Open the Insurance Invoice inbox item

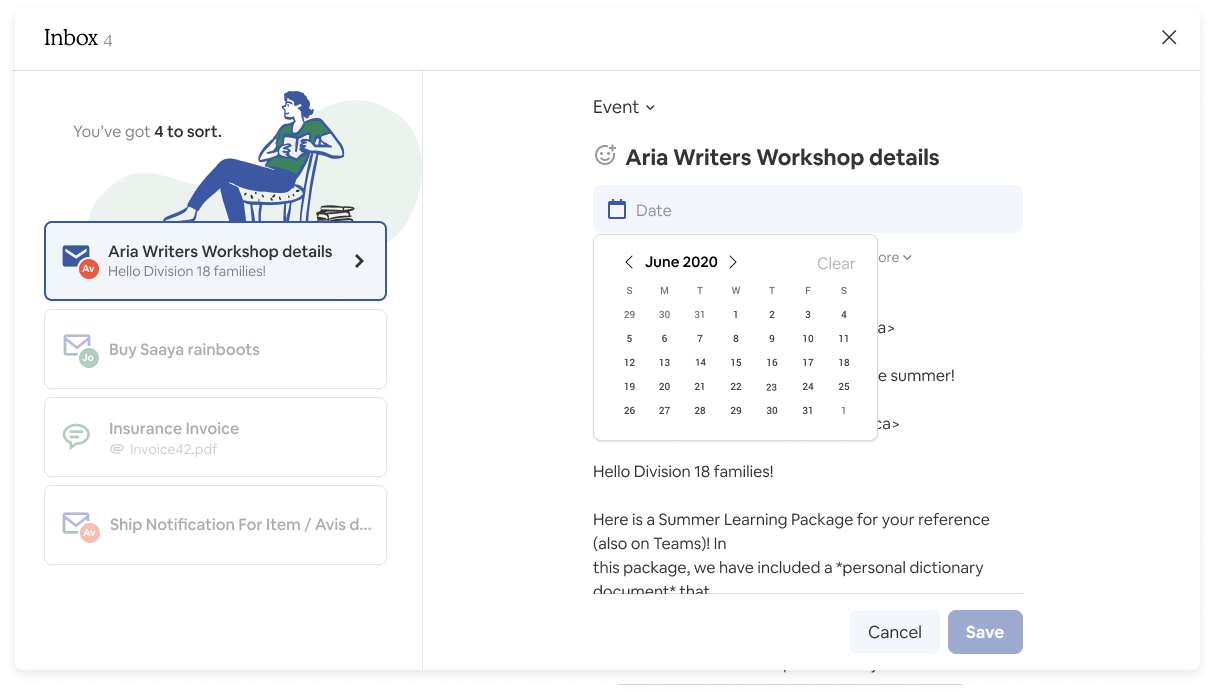point(215,437)
